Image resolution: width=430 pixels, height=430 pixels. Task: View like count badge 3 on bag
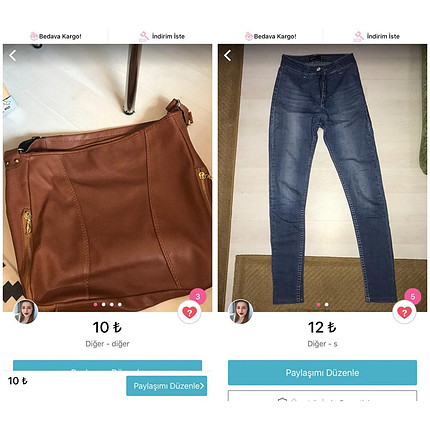(x=198, y=296)
